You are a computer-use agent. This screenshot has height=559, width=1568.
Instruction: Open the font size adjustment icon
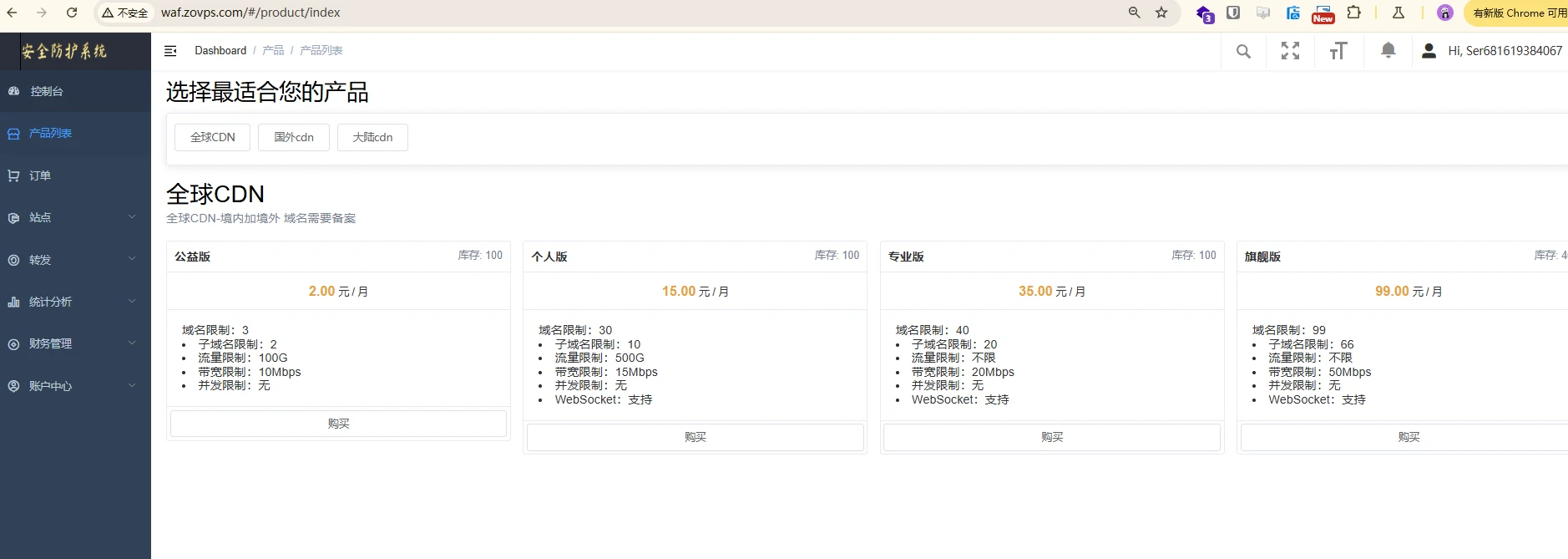[1338, 51]
